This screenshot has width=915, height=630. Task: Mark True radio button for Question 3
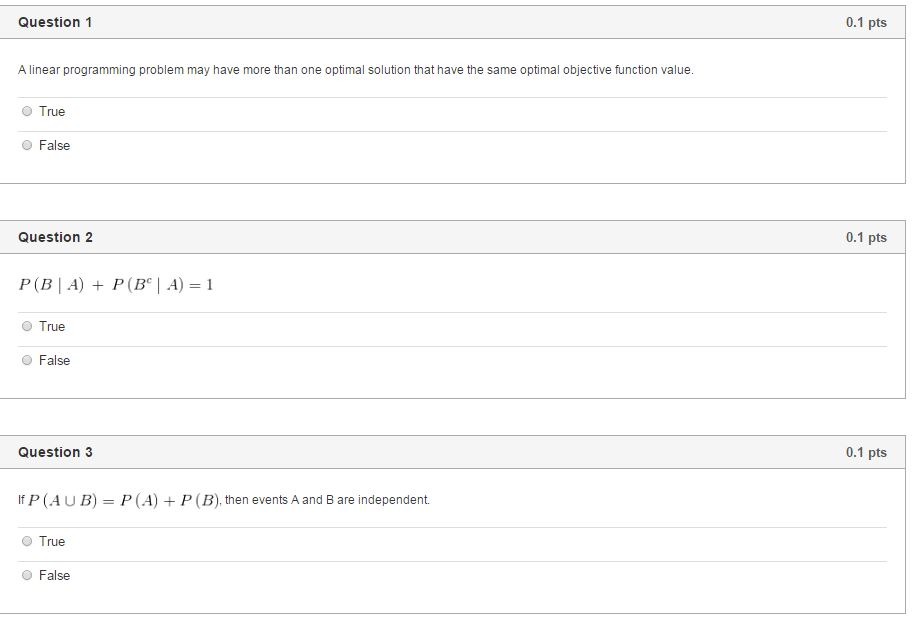(x=27, y=542)
